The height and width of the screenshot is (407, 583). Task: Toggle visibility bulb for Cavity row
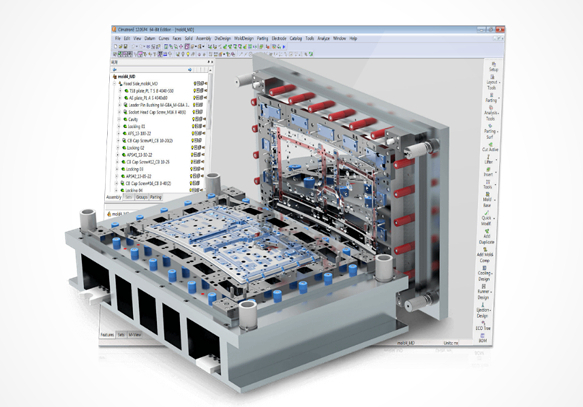click(194, 119)
